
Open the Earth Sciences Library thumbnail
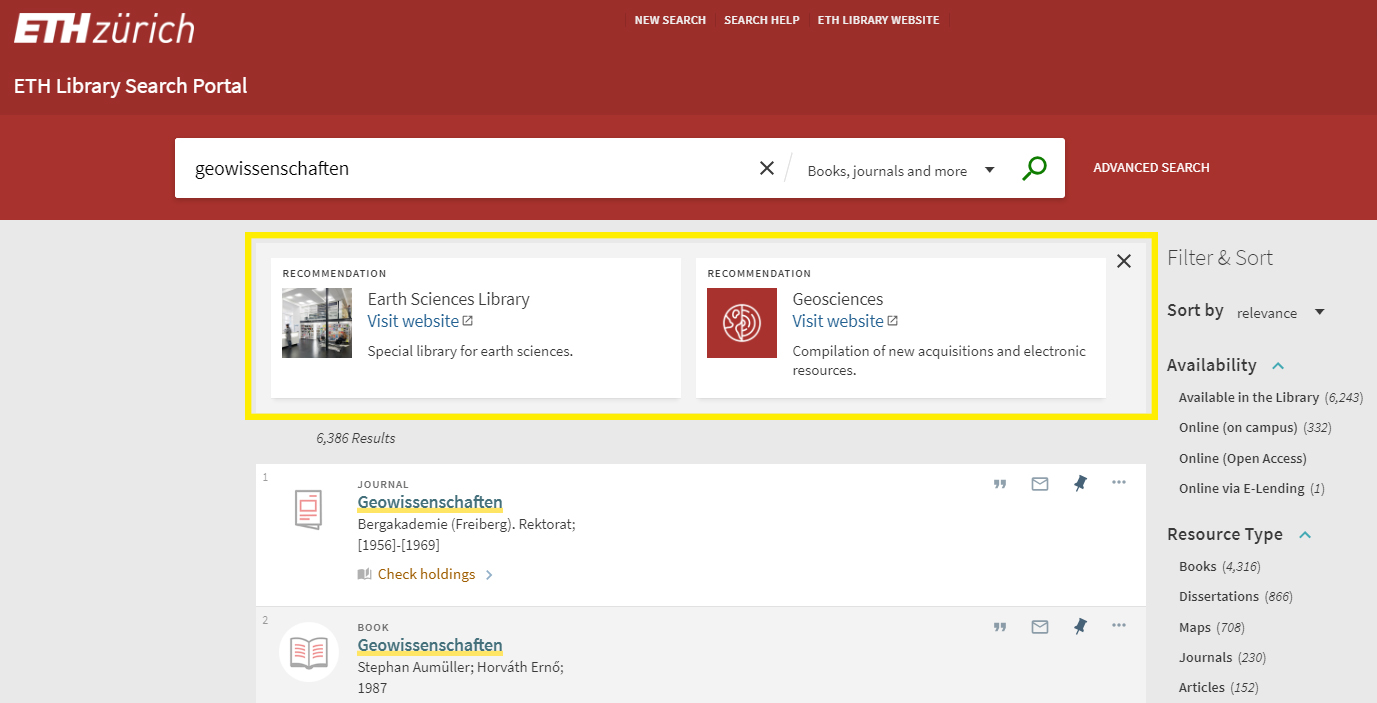(x=317, y=323)
